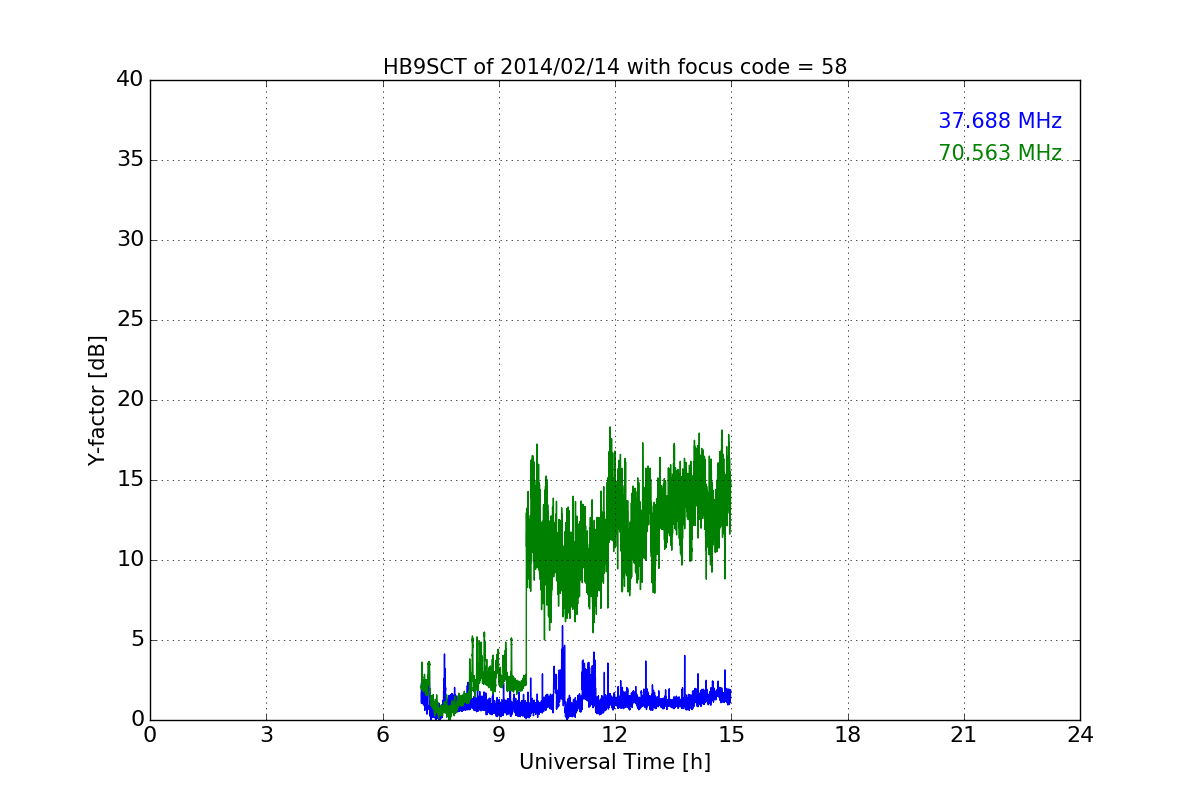Click the plot title HB9SCT of 2014/02/14
Image resolution: width=1200 pixels, height=800 pixels.
click(x=615, y=67)
